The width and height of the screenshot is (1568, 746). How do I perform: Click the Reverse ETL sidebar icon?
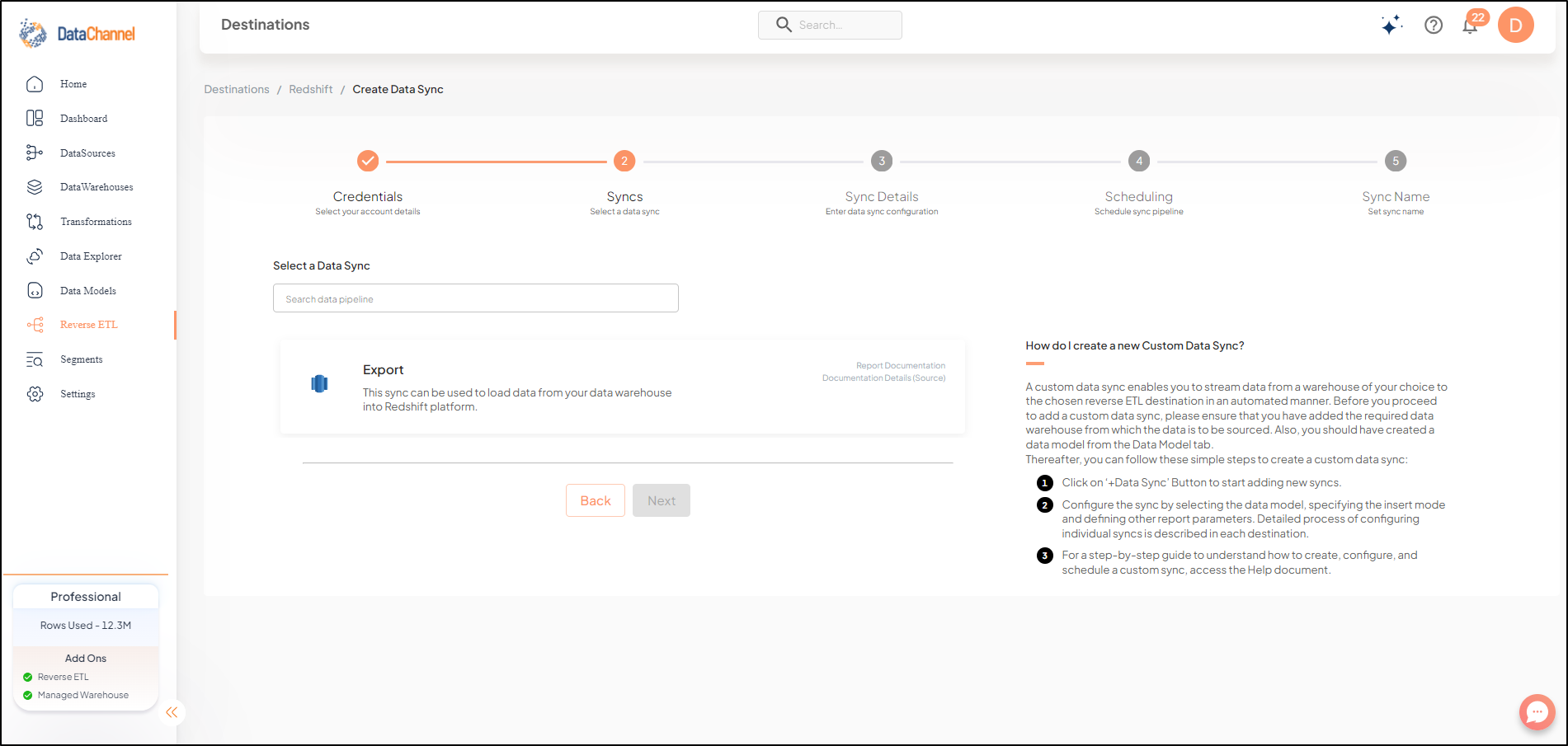(35, 325)
